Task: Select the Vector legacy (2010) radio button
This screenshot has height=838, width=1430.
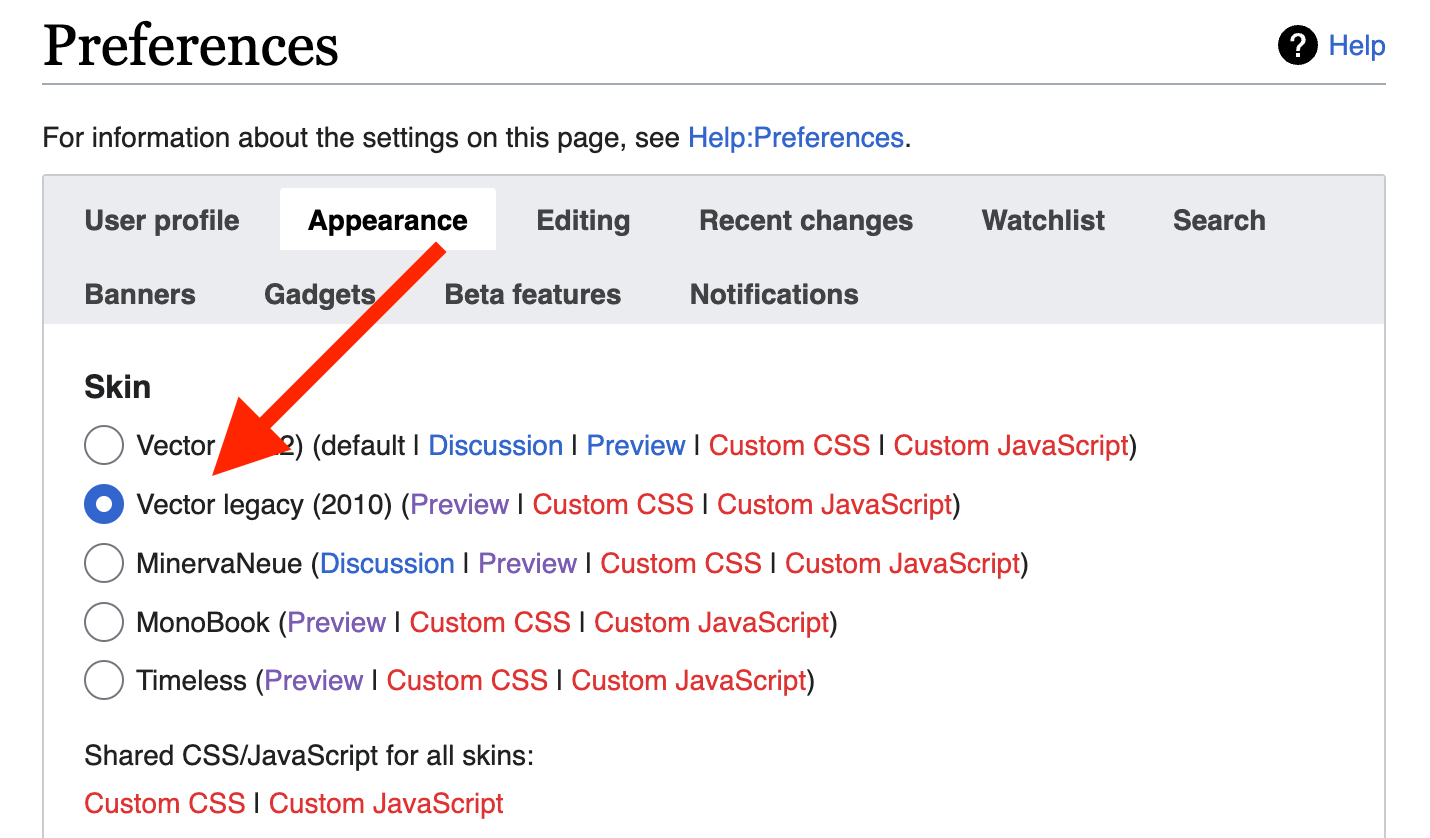Action: click(x=104, y=505)
